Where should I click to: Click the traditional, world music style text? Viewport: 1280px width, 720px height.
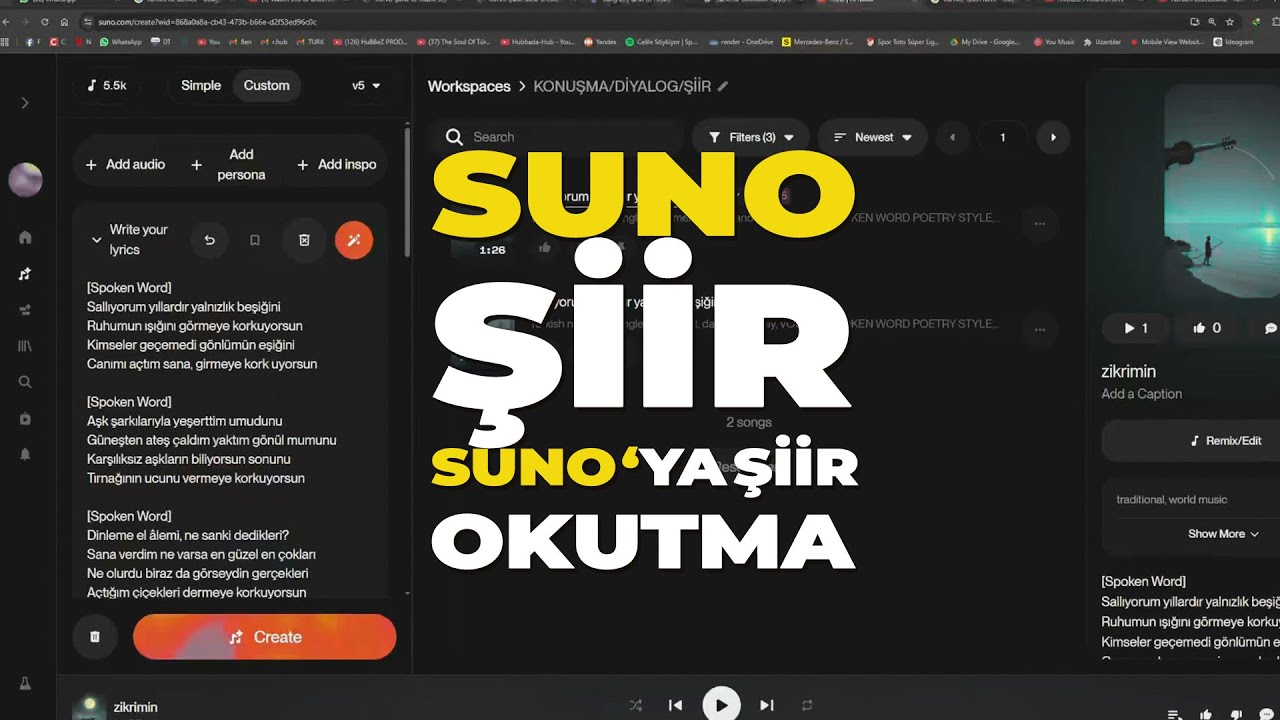pos(1171,499)
